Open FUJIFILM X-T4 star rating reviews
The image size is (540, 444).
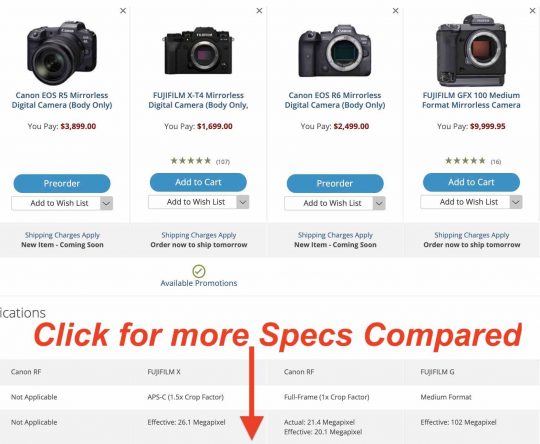click(200, 161)
